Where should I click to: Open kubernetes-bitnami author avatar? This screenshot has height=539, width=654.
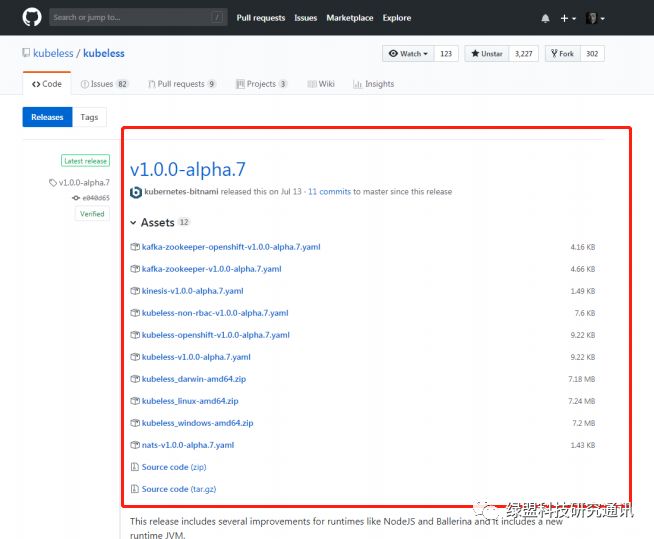[136, 192]
